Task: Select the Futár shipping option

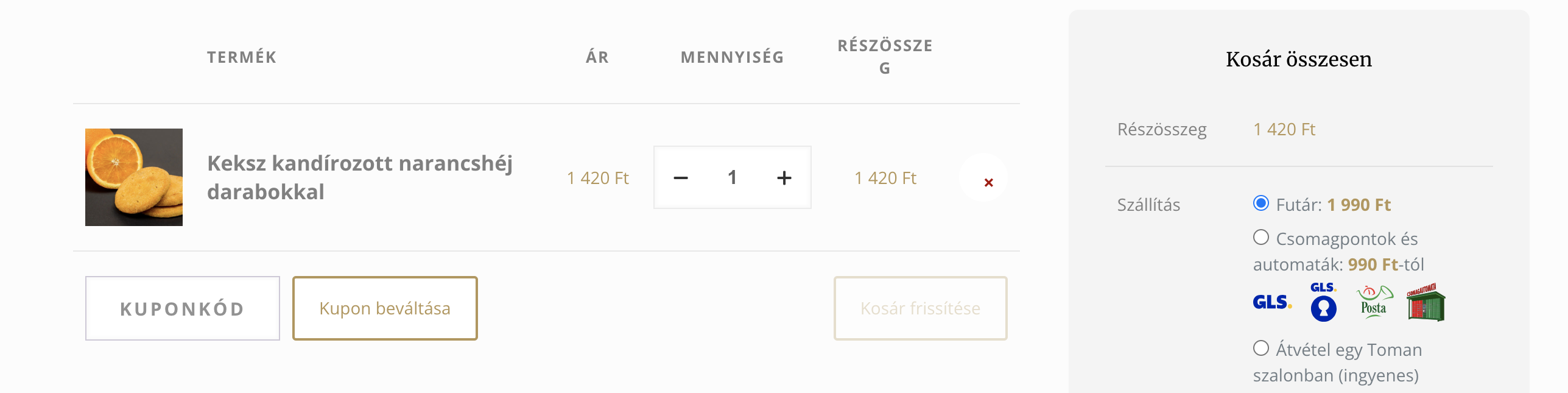Action: [x=1261, y=204]
